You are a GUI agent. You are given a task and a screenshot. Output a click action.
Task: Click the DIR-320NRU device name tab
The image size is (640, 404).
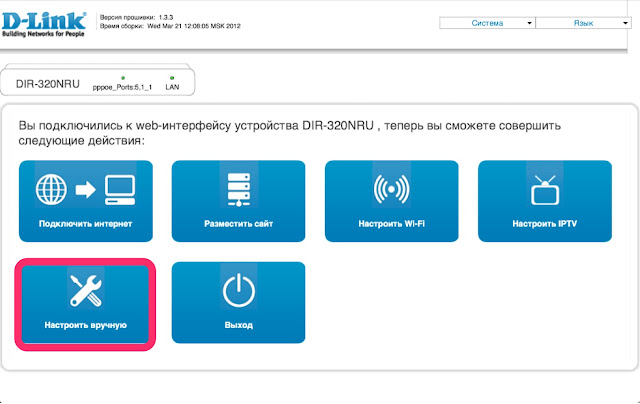tap(48, 84)
